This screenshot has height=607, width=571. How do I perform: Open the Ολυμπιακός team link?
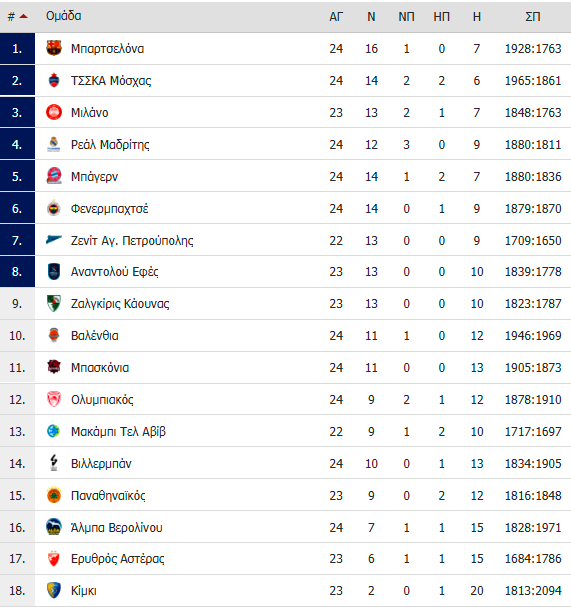pos(102,400)
